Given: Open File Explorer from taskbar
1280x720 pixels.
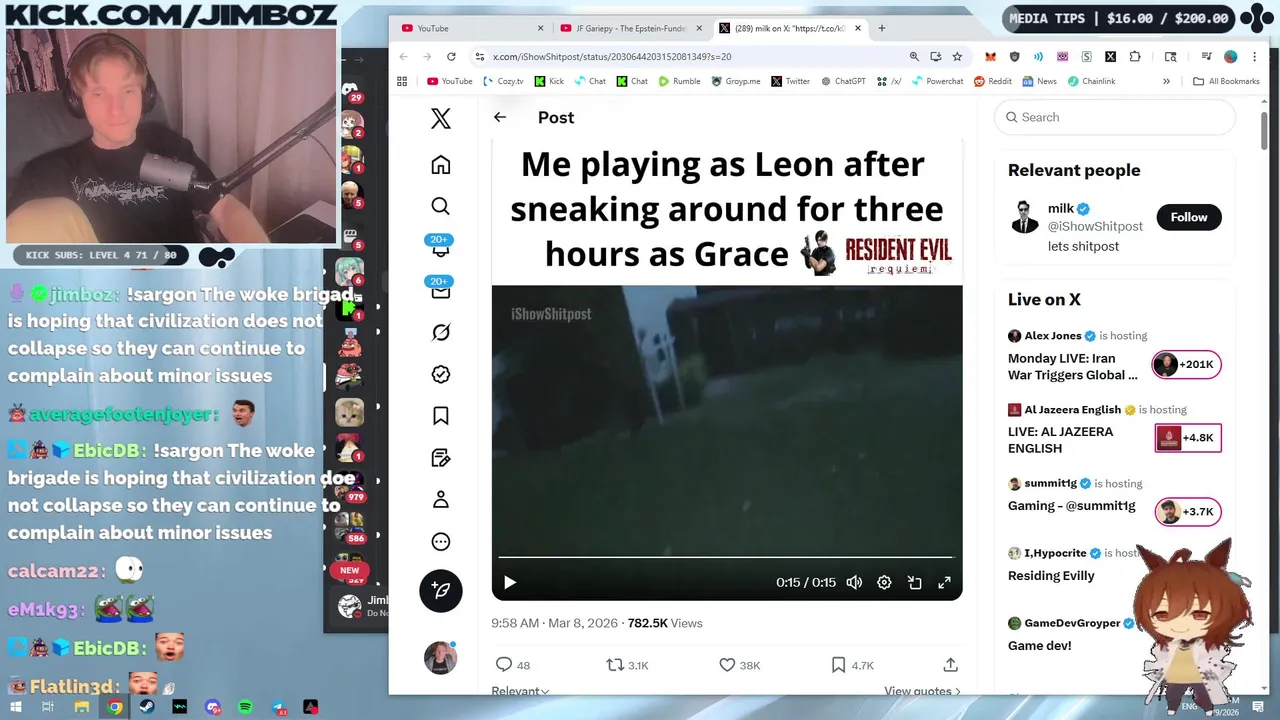Looking at the screenshot, I should click(82, 707).
